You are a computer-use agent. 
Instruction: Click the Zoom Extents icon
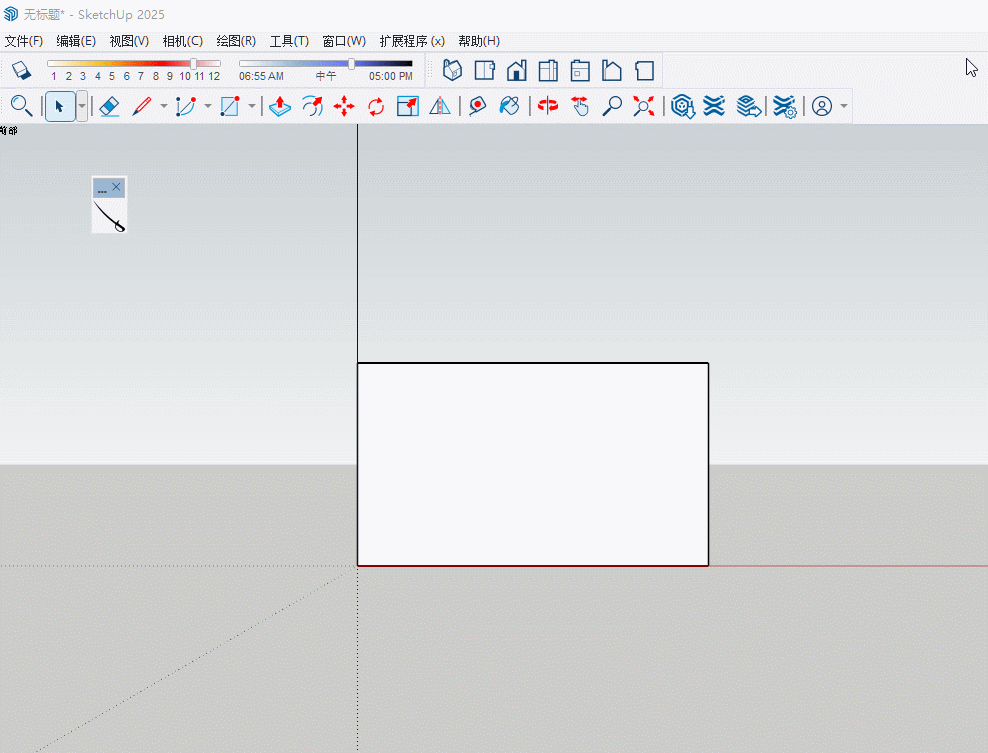tap(644, 106)
